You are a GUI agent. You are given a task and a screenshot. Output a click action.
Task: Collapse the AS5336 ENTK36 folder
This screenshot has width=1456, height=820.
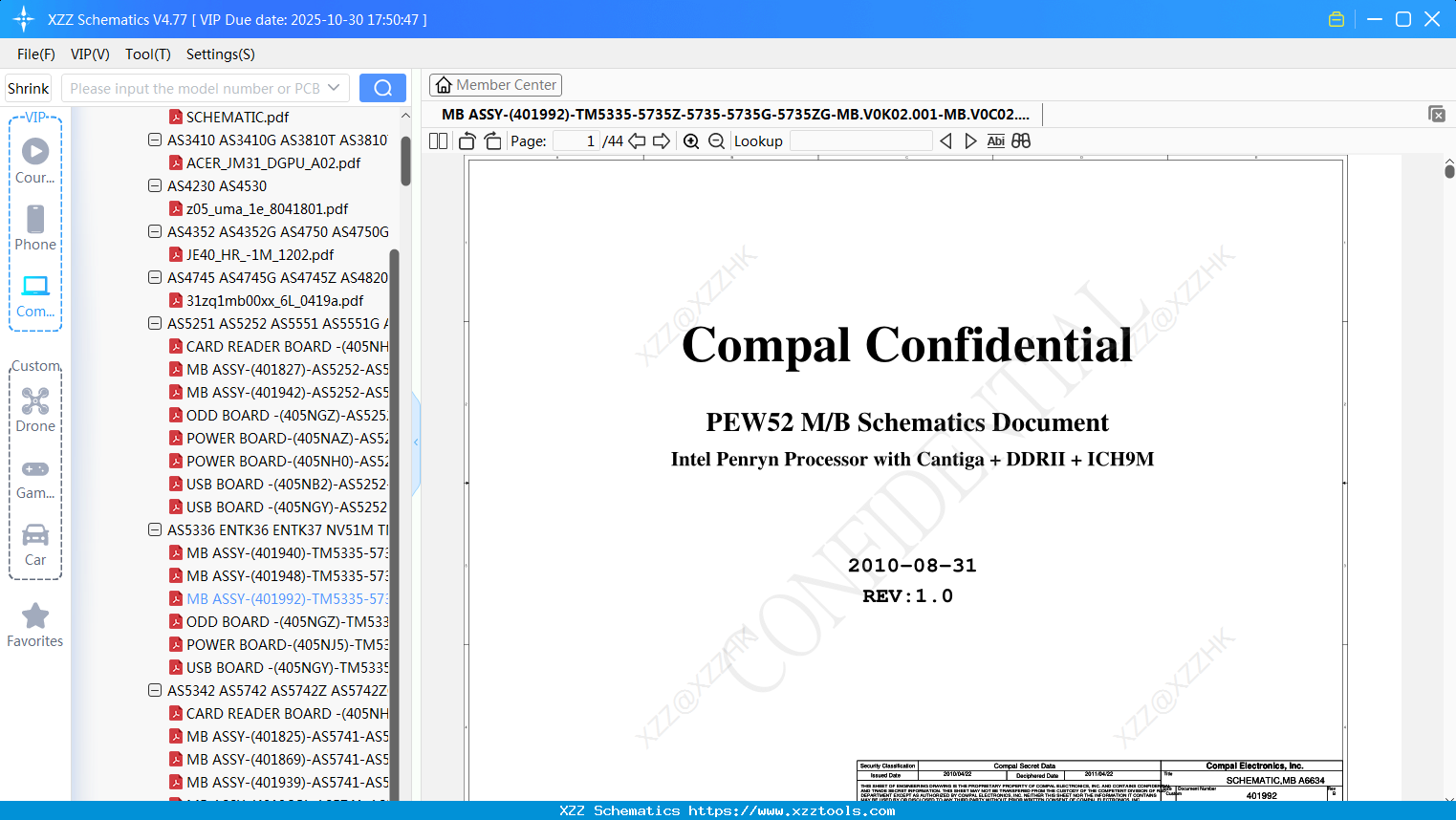(155, 529)
